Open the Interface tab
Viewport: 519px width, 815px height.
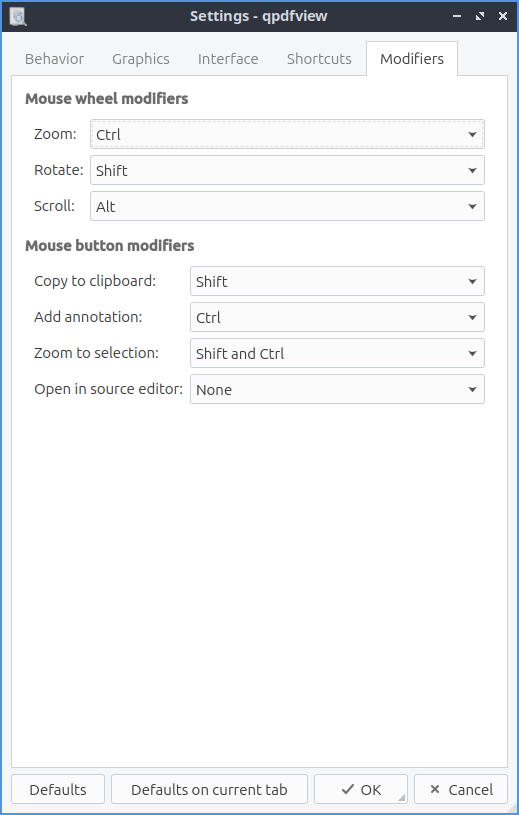pos(228,59)
